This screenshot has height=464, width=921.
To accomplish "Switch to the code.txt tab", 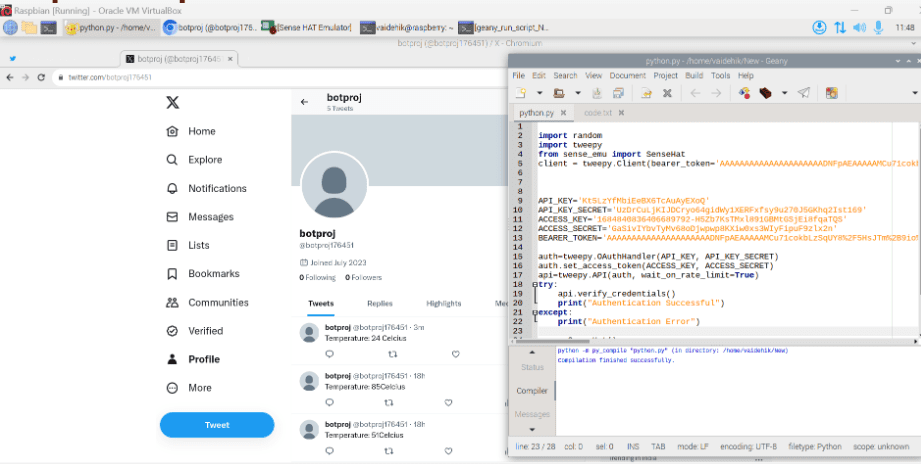I will [x=598, y=112].
